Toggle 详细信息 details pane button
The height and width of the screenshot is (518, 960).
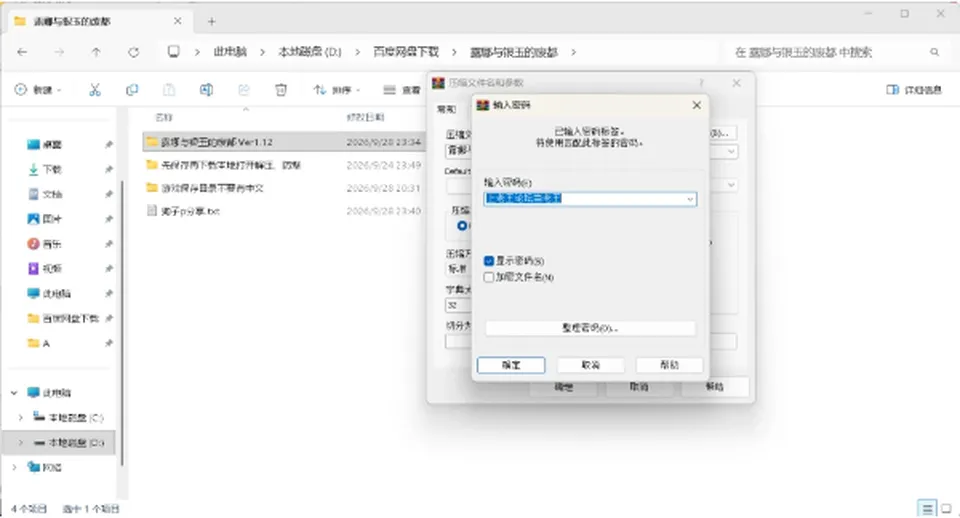point(914,90)
